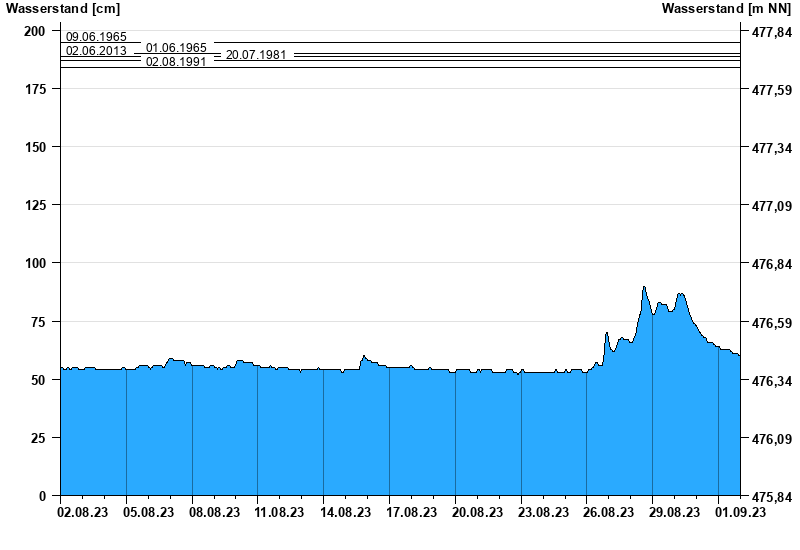Click the 100 cm axis value
Screen dimensions: 800x550
pos(35,263)
